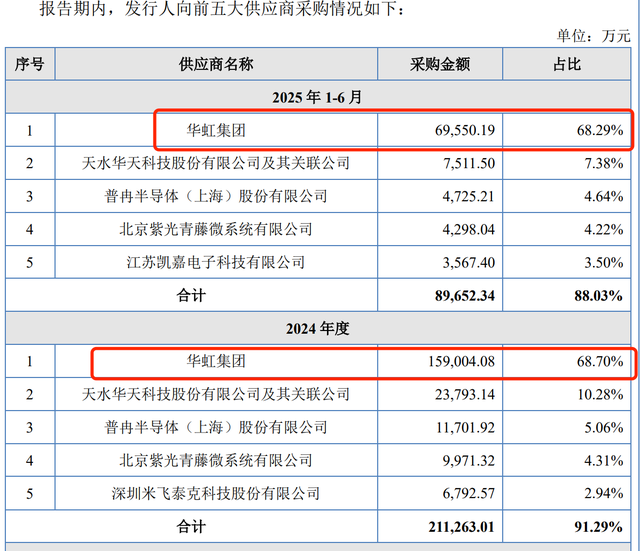Click the 68.70% share cell
Screen dimensions: 640x551
(598, 361)
